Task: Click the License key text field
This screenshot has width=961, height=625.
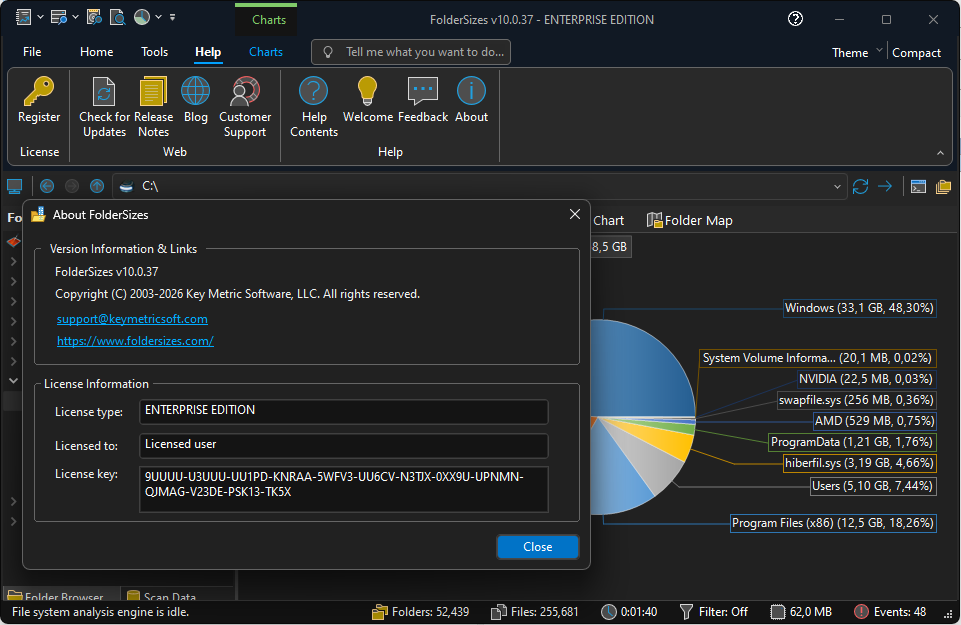Action: 344,489
